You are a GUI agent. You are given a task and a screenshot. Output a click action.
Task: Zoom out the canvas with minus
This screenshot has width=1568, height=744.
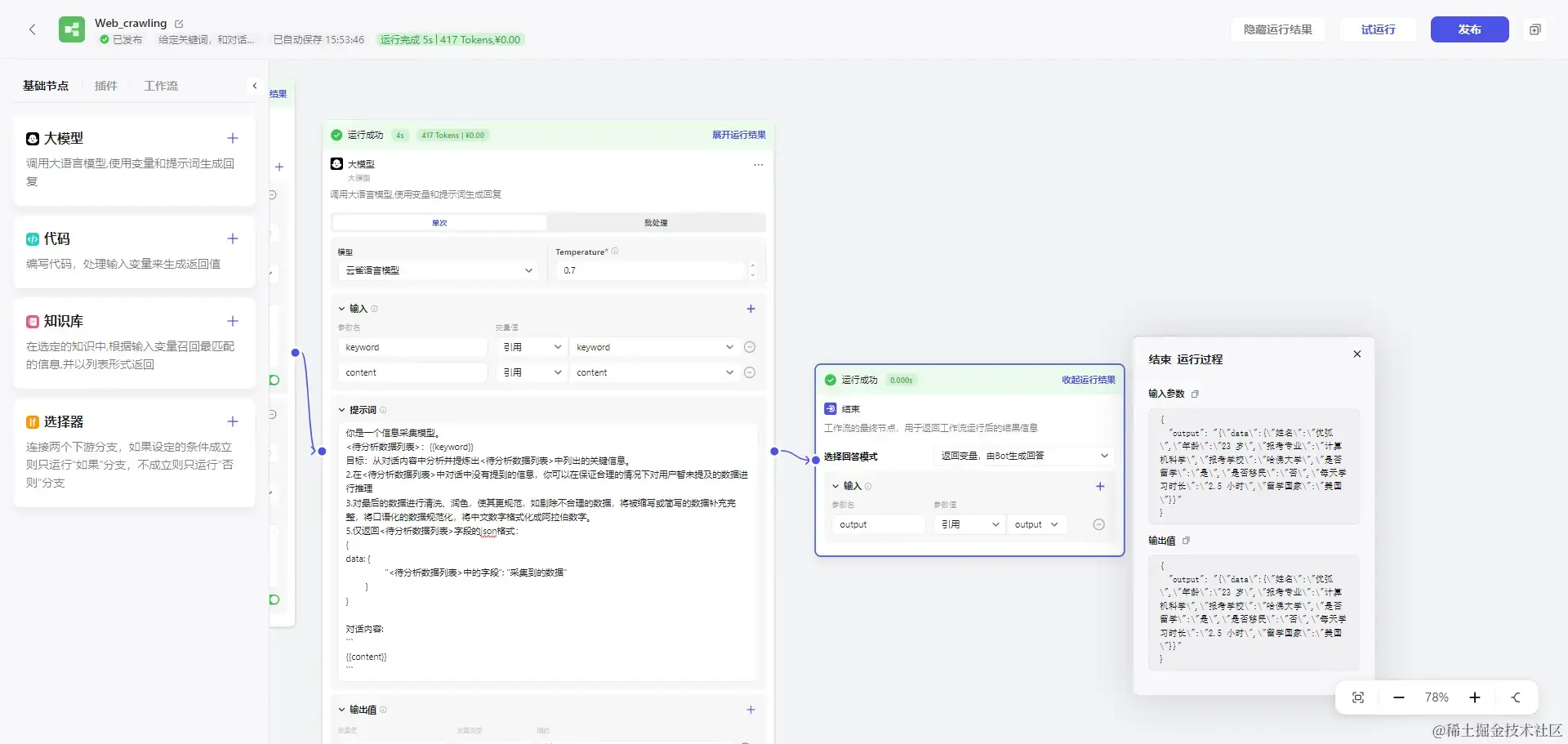tap(1399, 697)
